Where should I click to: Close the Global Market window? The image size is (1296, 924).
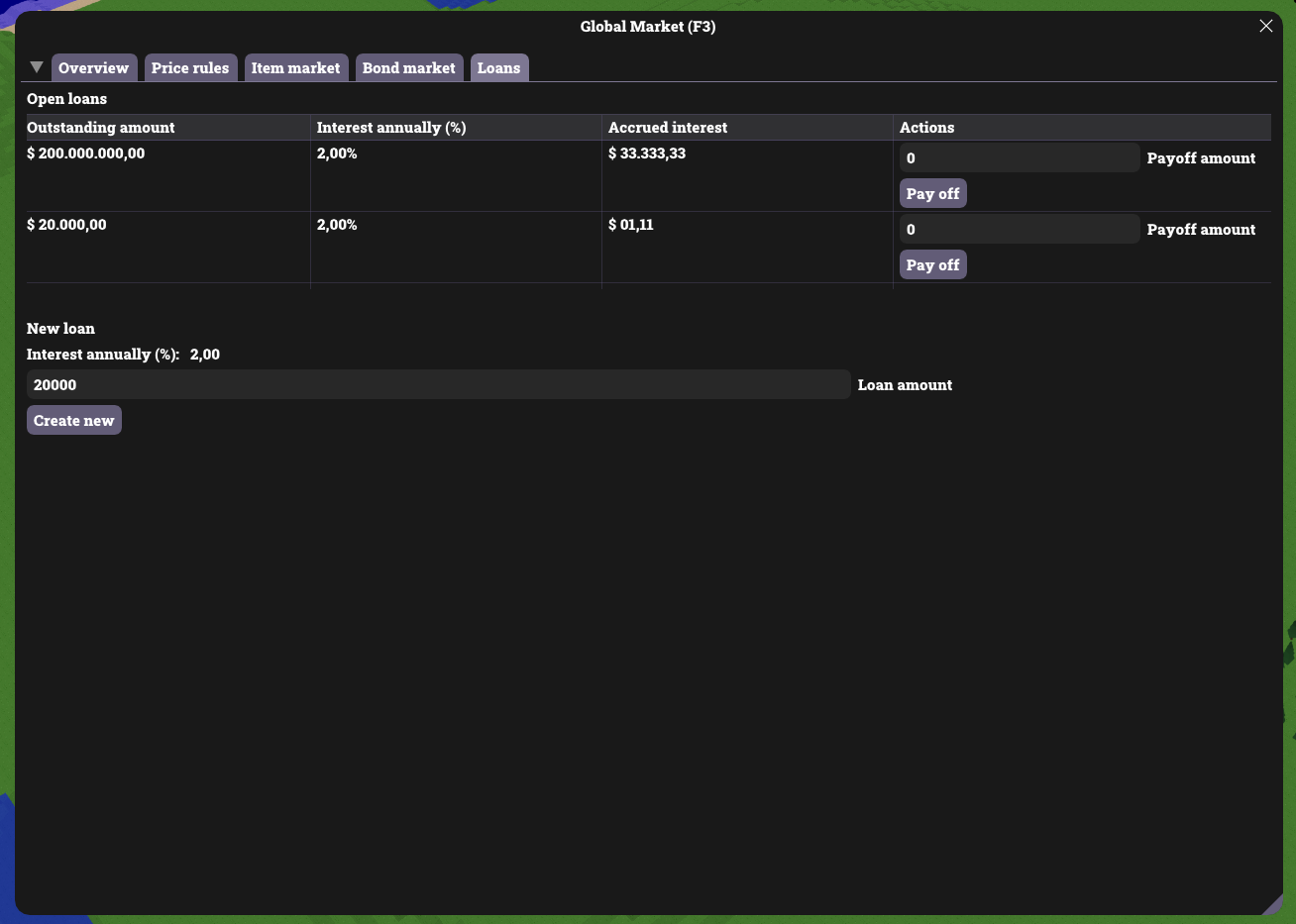[x=1265, y=26]
